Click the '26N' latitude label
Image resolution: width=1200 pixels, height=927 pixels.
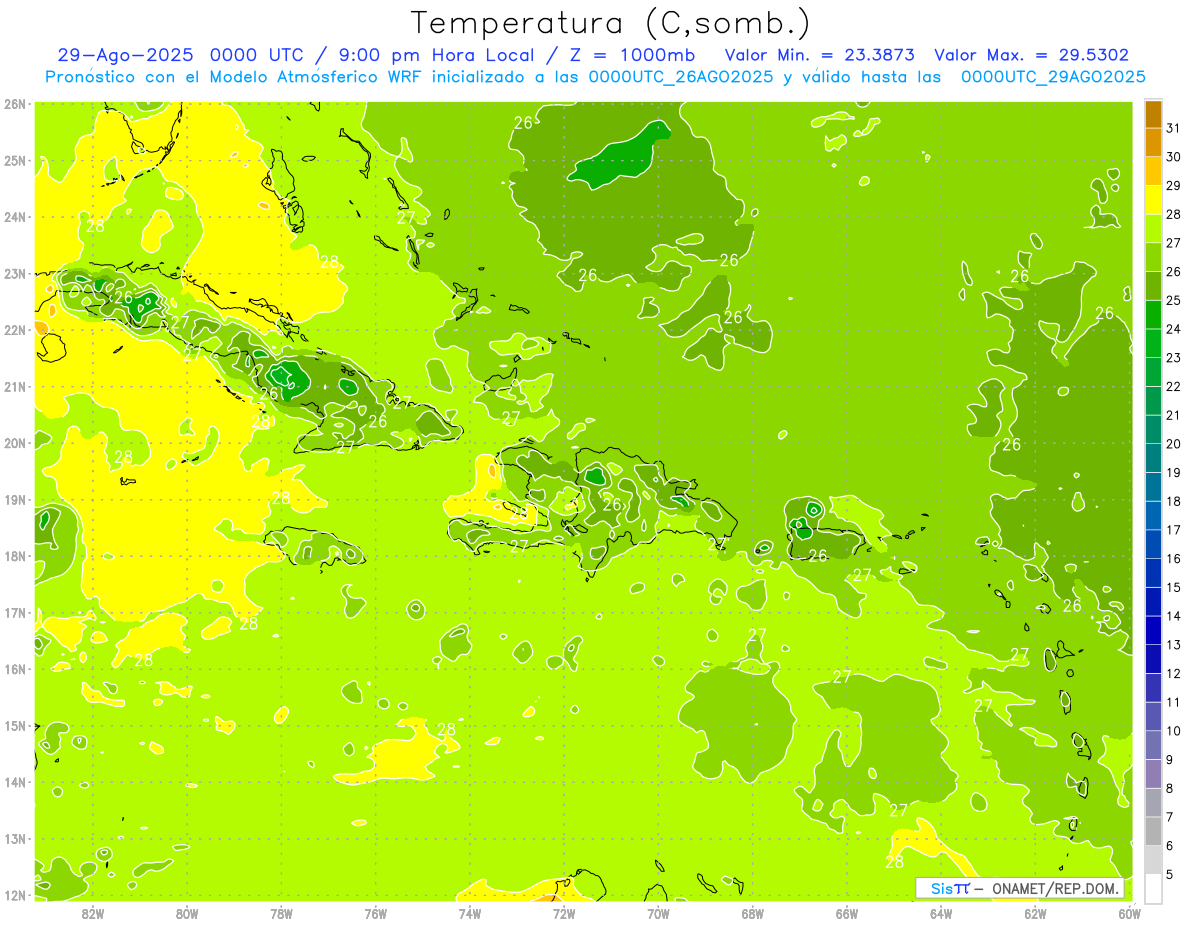15,104
